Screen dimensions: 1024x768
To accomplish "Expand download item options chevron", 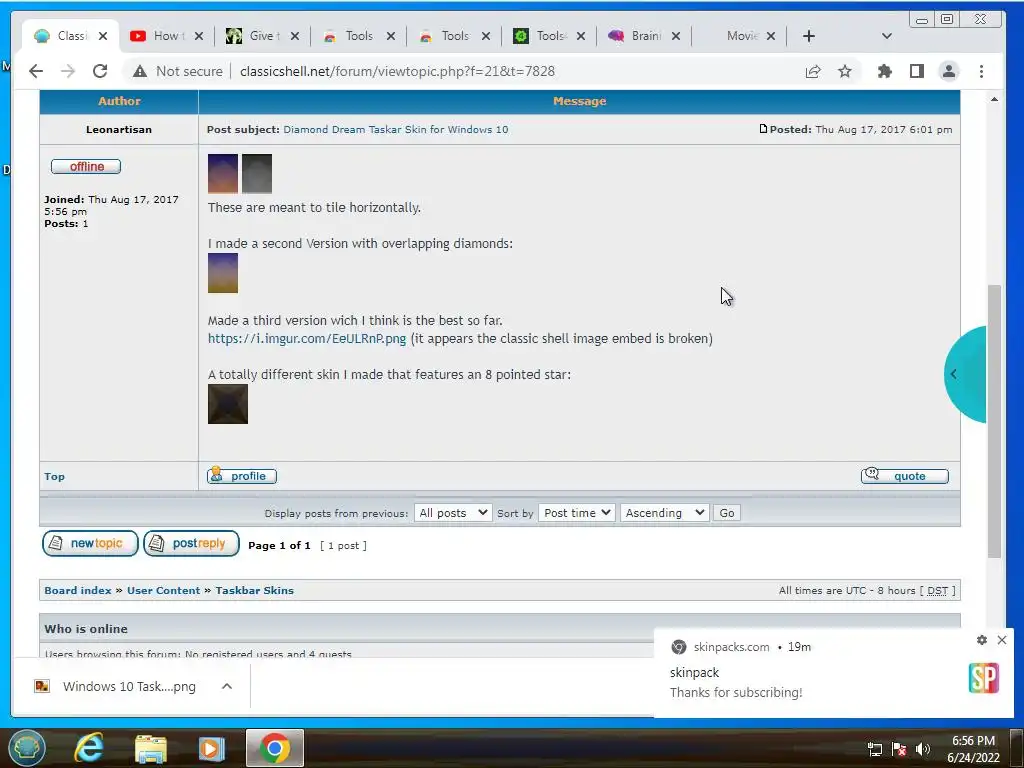I will point(227,686).
